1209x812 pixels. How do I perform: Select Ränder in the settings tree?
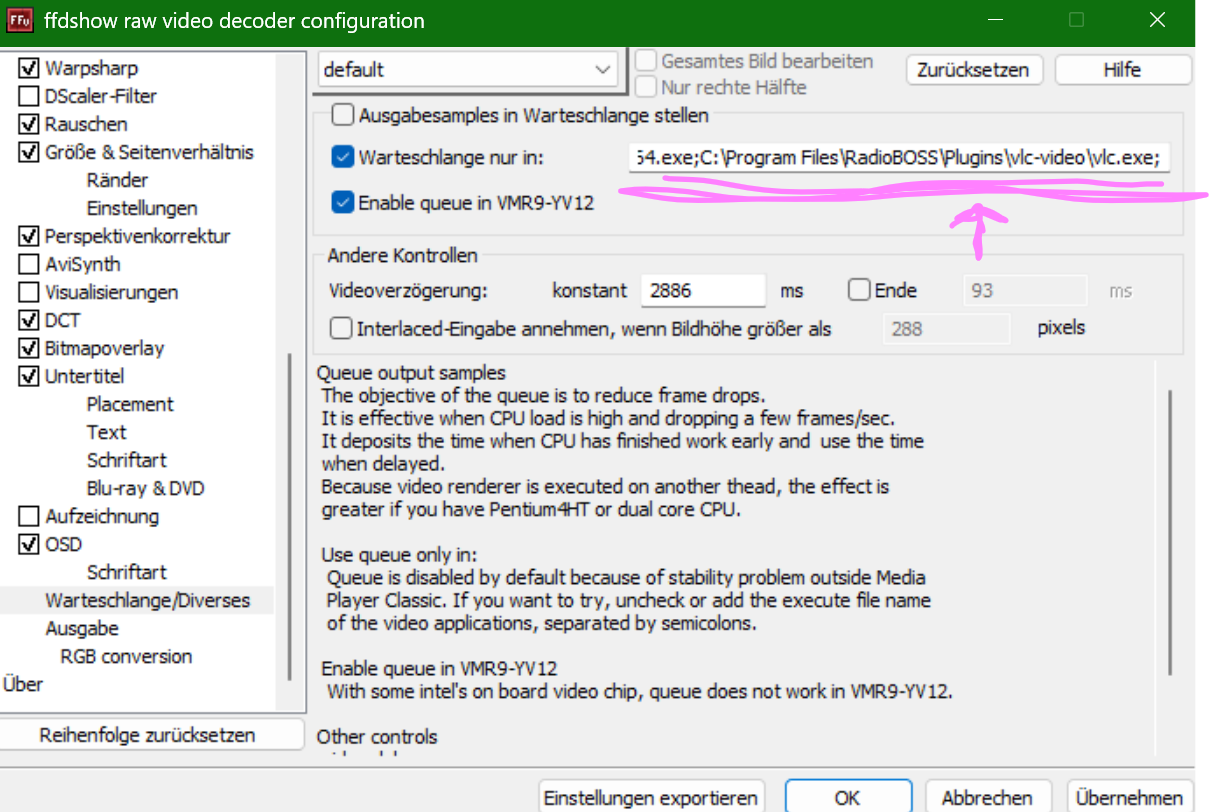pos(117,181)
